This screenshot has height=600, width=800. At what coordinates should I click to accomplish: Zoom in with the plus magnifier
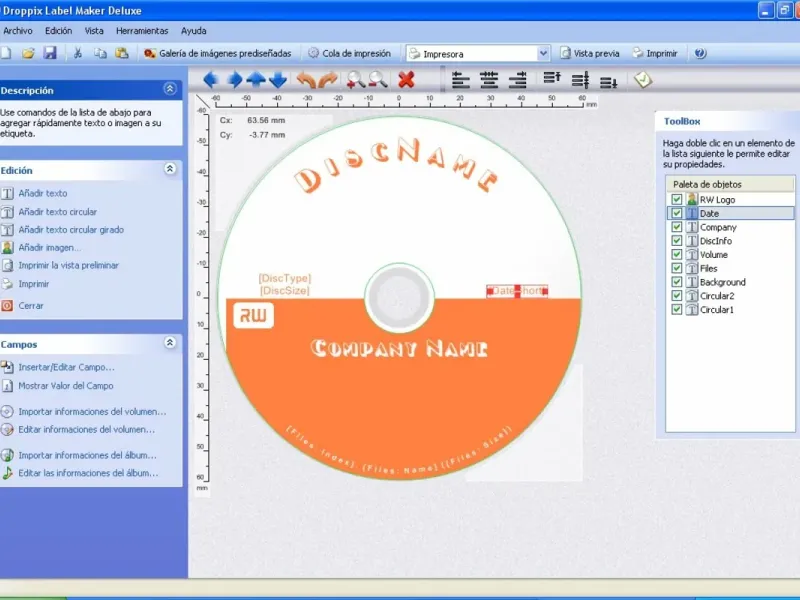click(x=355, y=80)
